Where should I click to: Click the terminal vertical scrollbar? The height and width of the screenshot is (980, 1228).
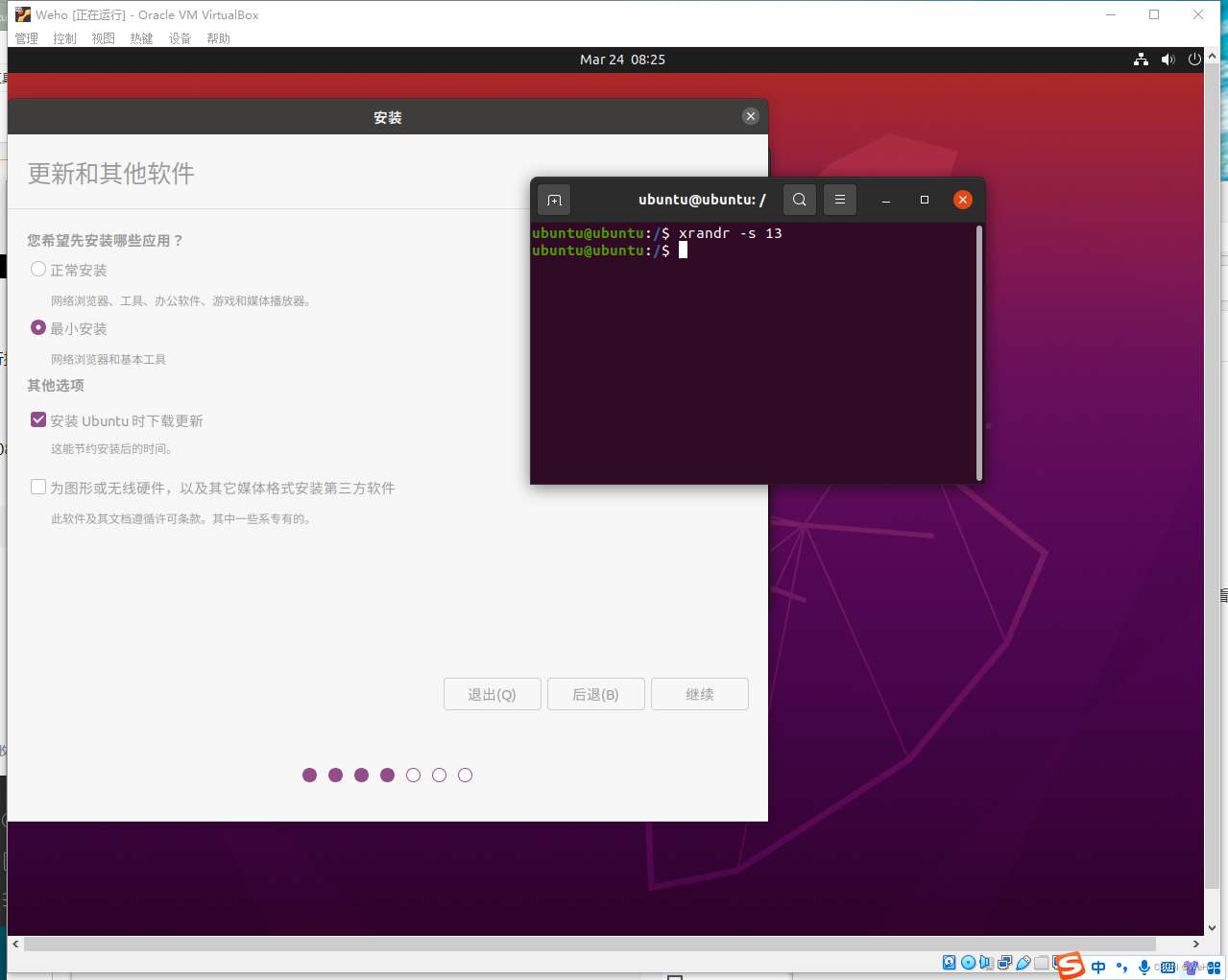[978, 352]
